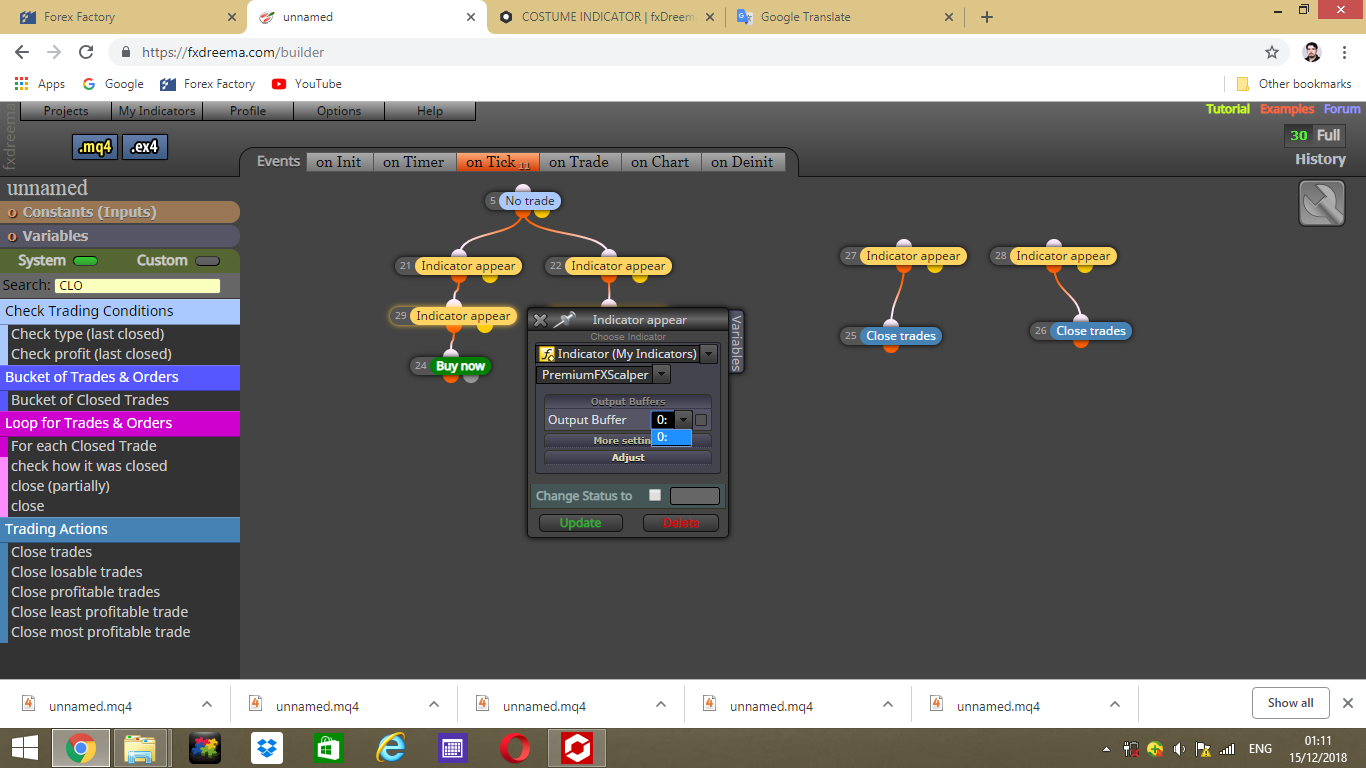Open the Examples link
The height and width of the screenshot is (768, 1366).
1287,109
